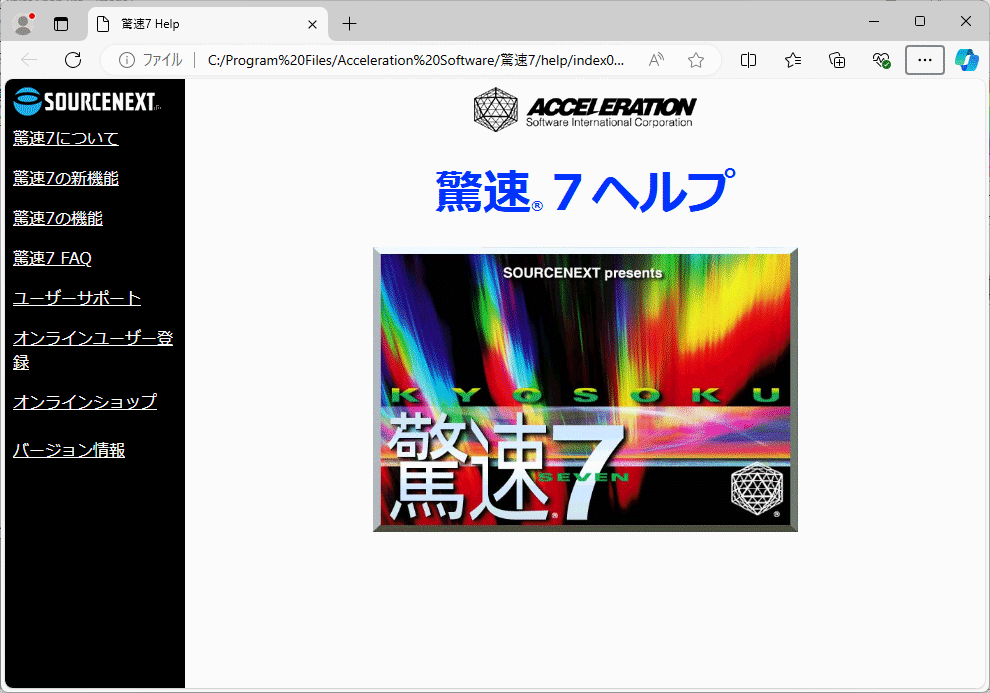
Task: Open ユーザーサポート link
Action: tap(77, 298)
